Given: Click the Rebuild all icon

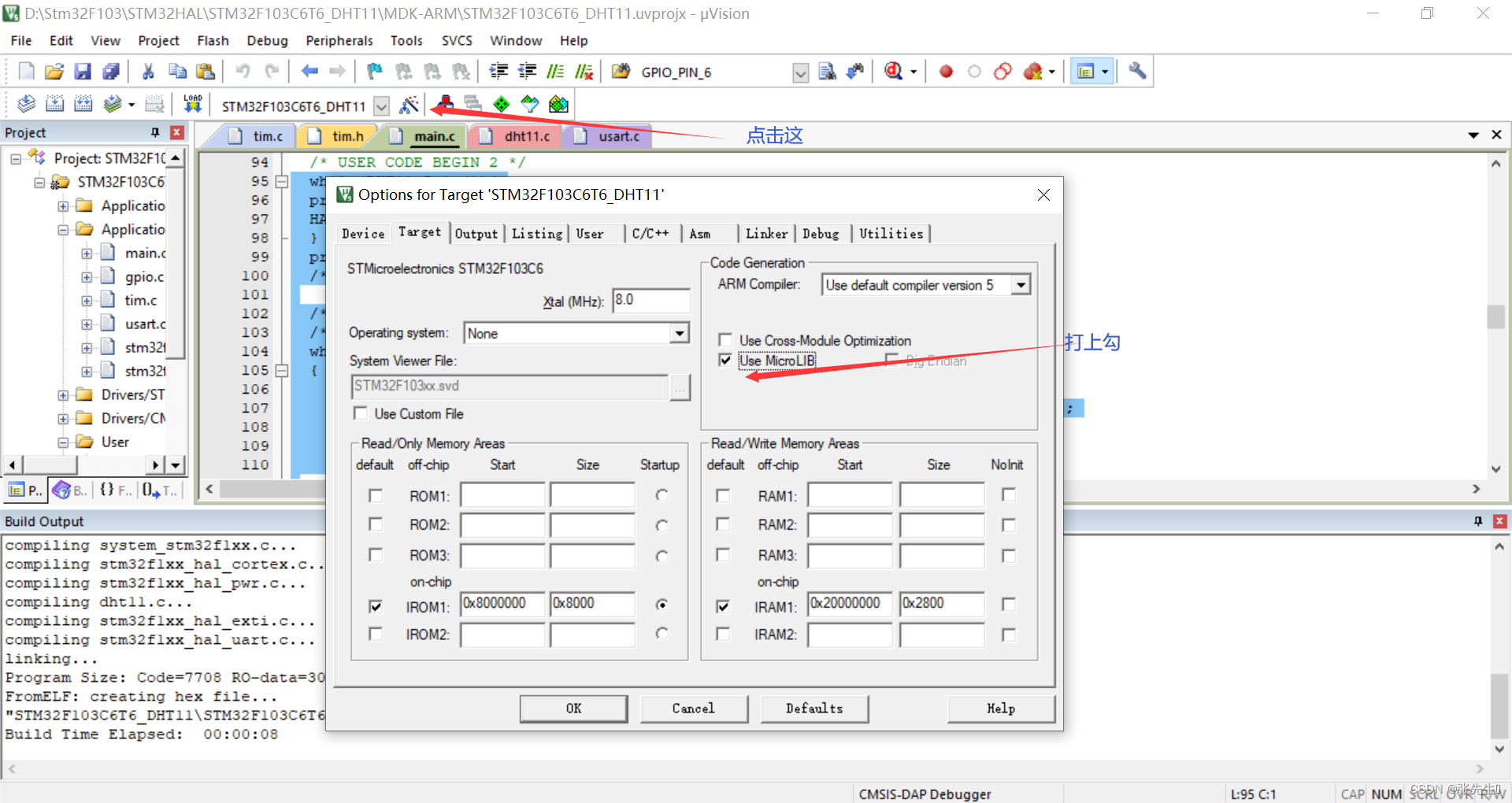Looking at the screenshot, I should [83, 104].
